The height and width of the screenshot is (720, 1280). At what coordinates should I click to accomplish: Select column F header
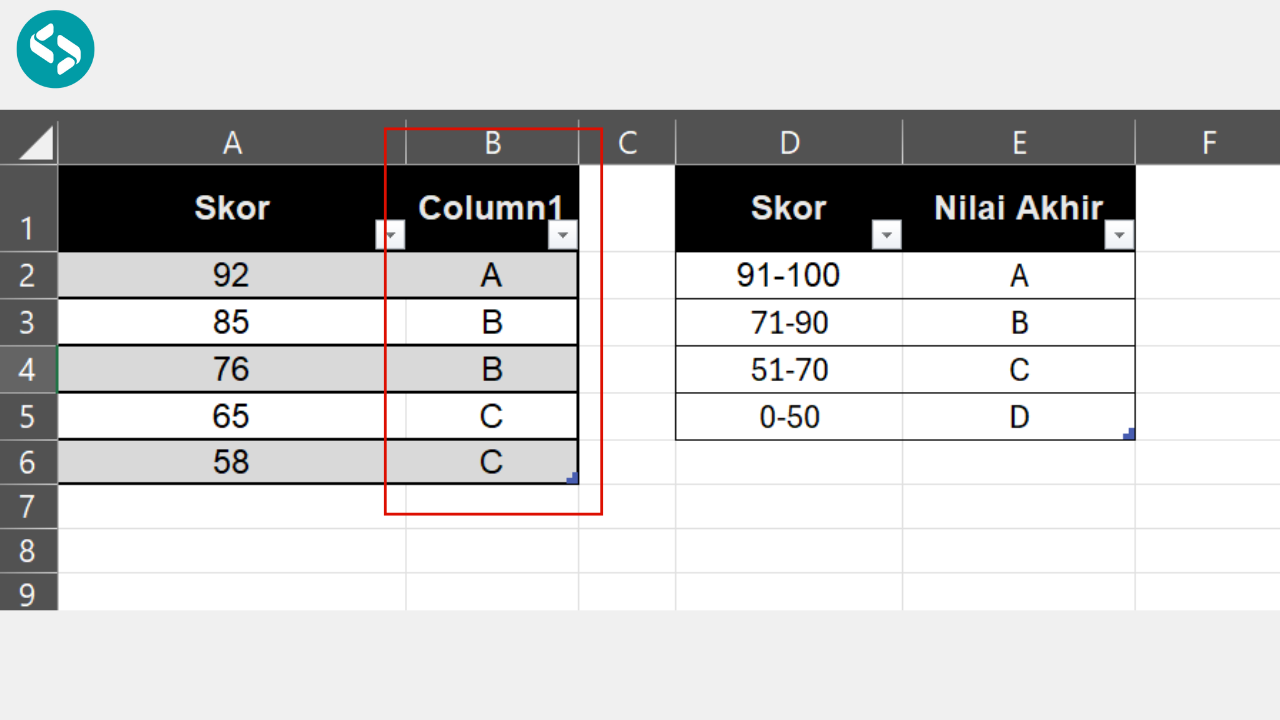(1208, 143)
